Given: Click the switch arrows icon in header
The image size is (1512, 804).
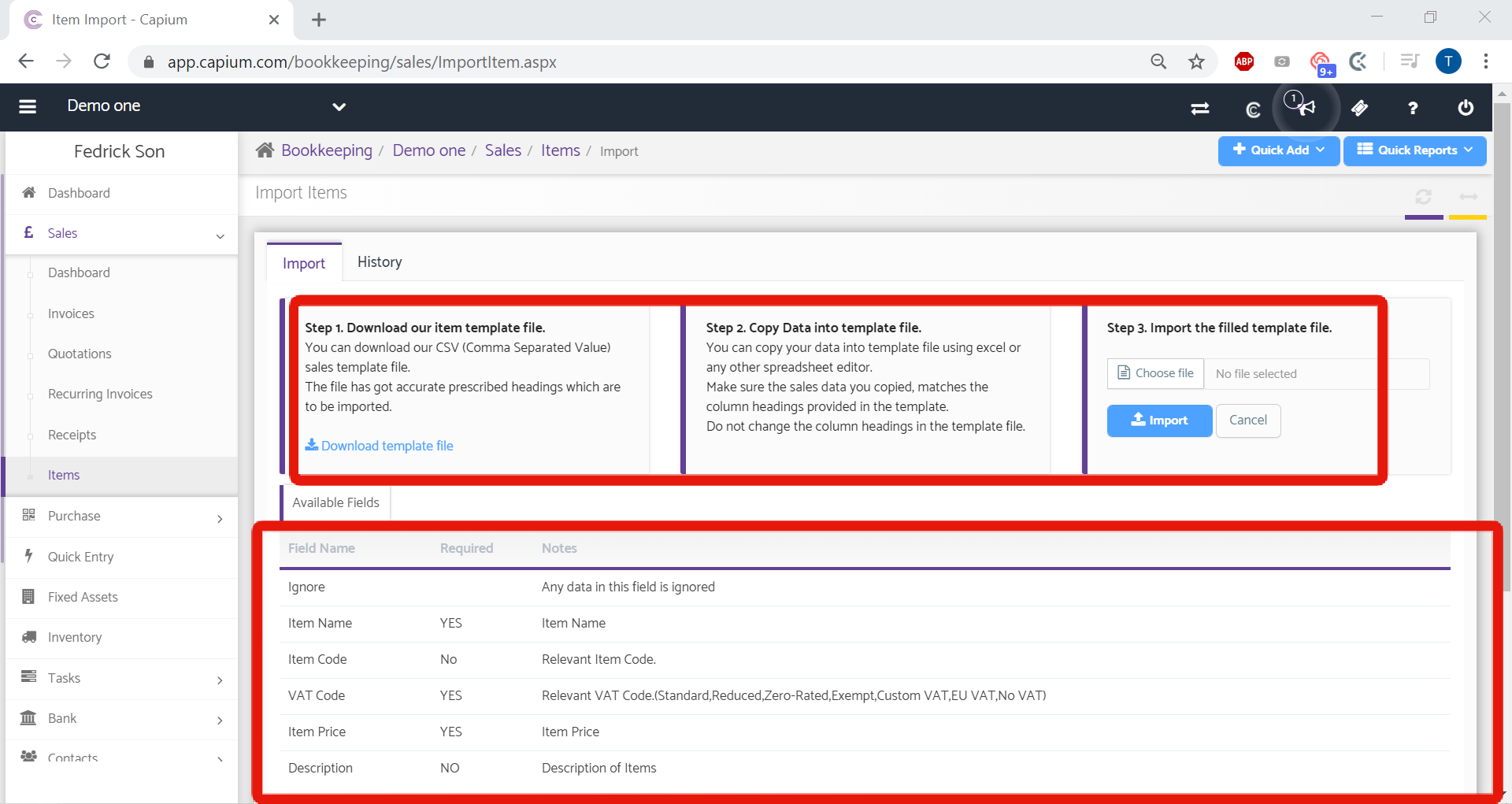Looking at the screenshot, I should coord(1200,109).
